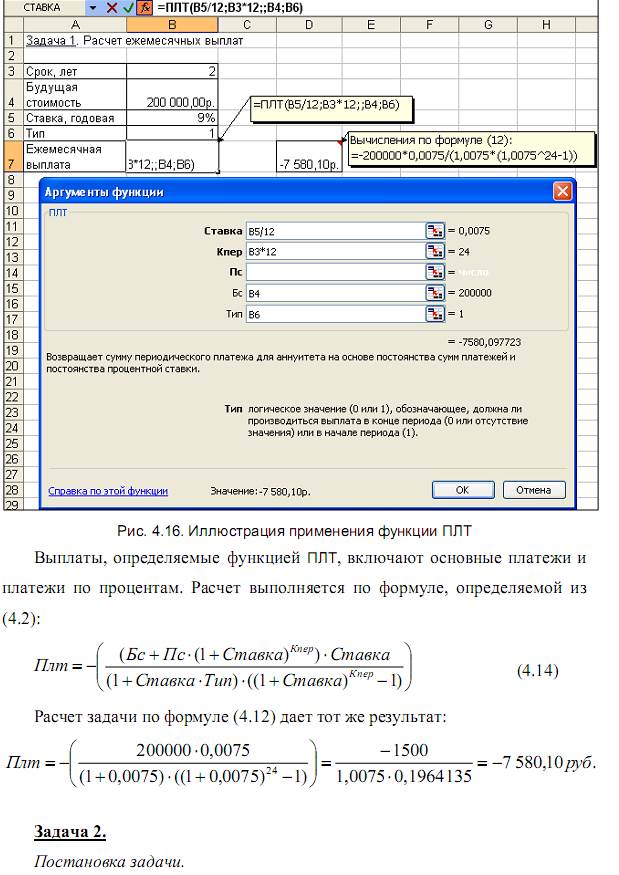Select column H header
Screen dimensions: 619x875
[546, 25]
